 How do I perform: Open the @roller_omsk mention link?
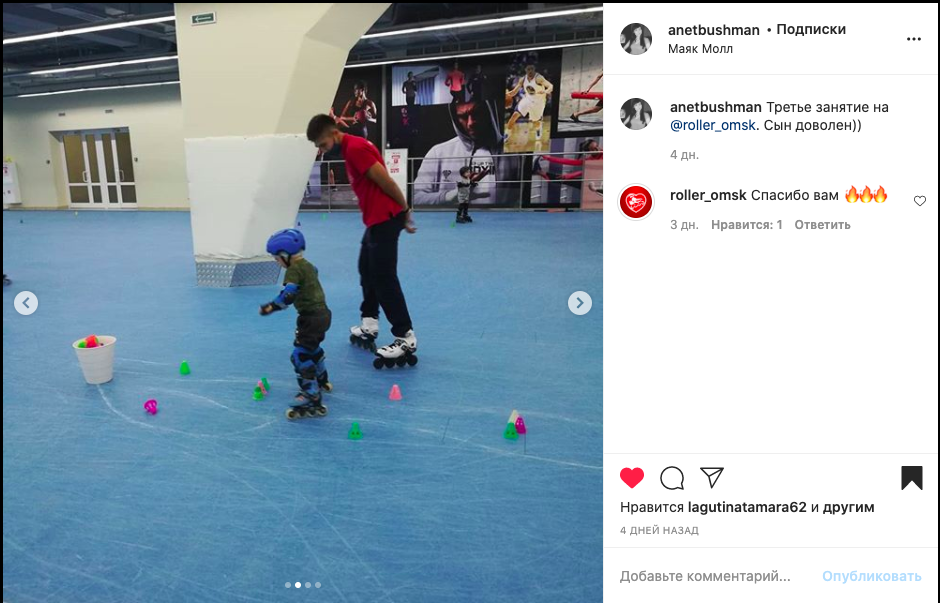click(713, 125)
